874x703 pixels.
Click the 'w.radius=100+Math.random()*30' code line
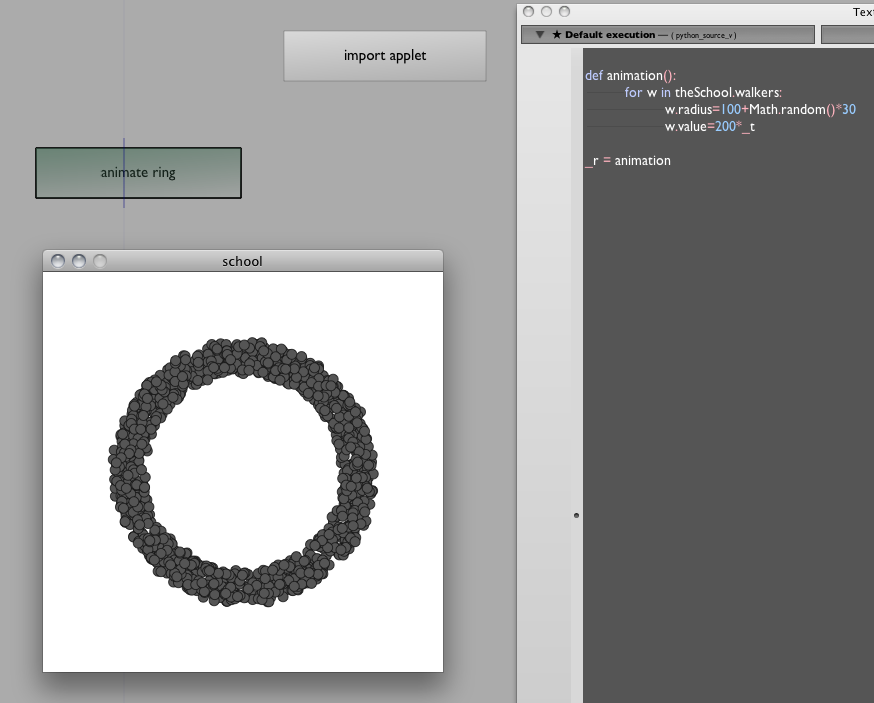[760, 110]
